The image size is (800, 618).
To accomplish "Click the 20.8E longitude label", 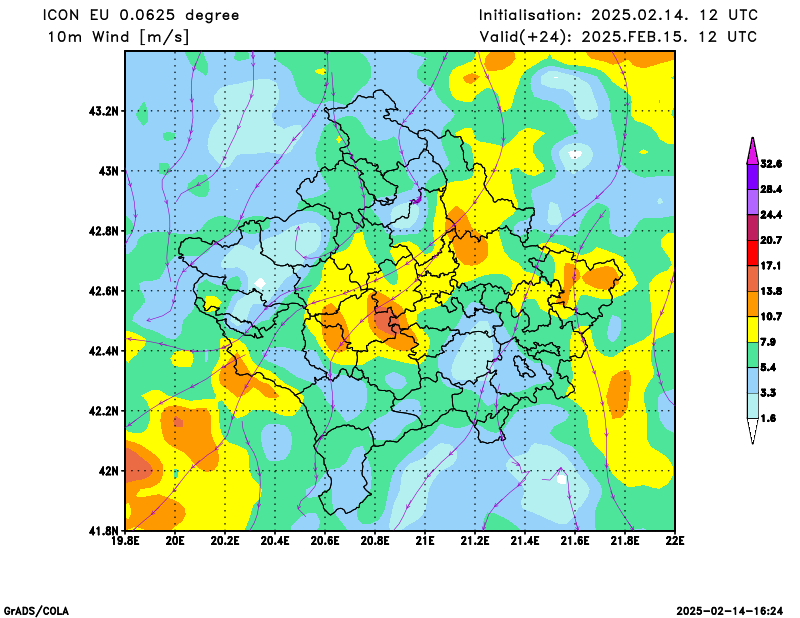I will tap(375, 541).
